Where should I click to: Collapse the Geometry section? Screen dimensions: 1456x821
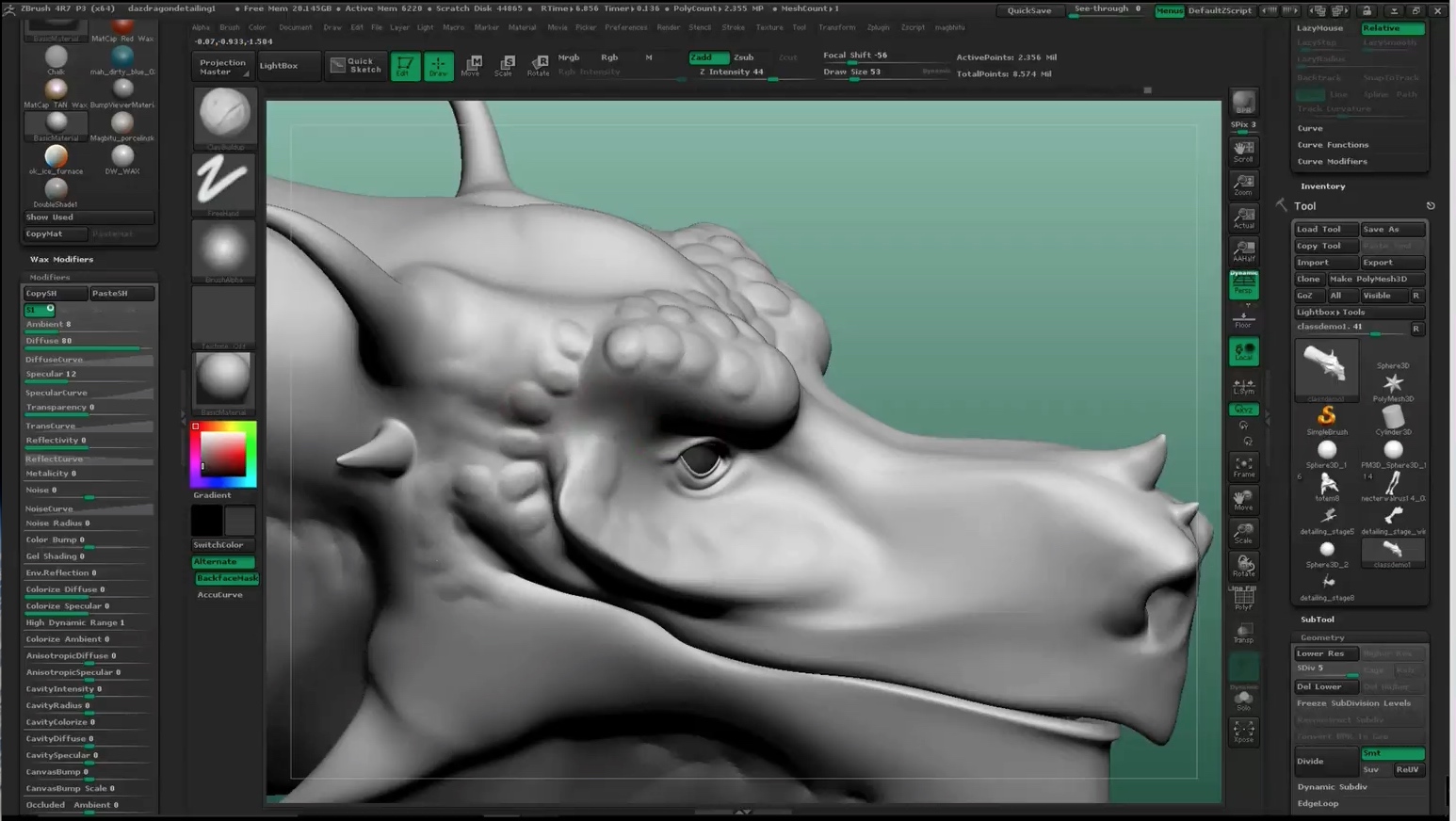pyautogui.click(x=1322, y=637)
